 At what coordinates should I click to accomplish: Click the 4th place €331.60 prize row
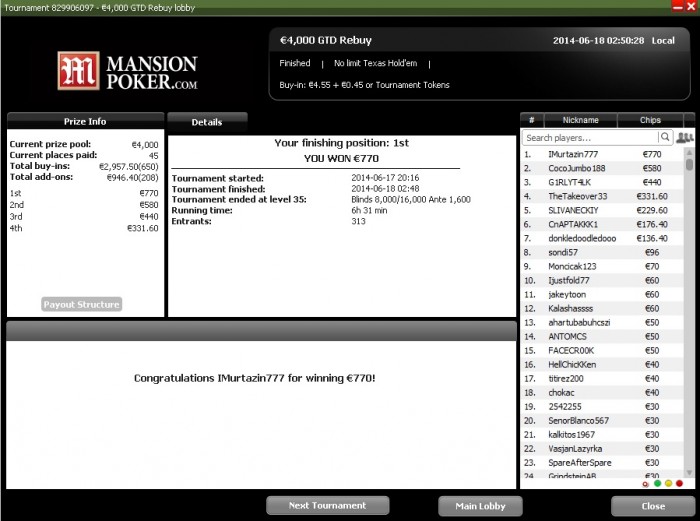point(84,228)
